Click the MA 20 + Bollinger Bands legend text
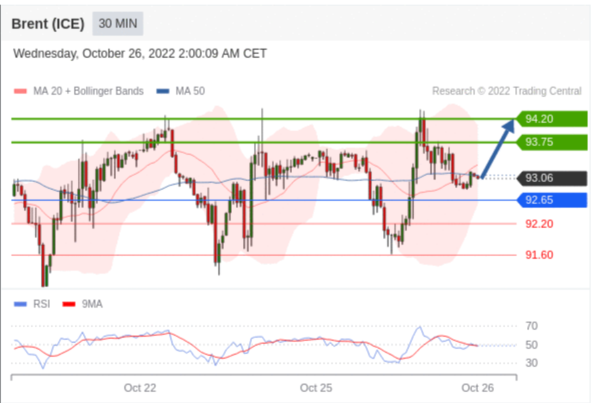 (x=88, y=91)
